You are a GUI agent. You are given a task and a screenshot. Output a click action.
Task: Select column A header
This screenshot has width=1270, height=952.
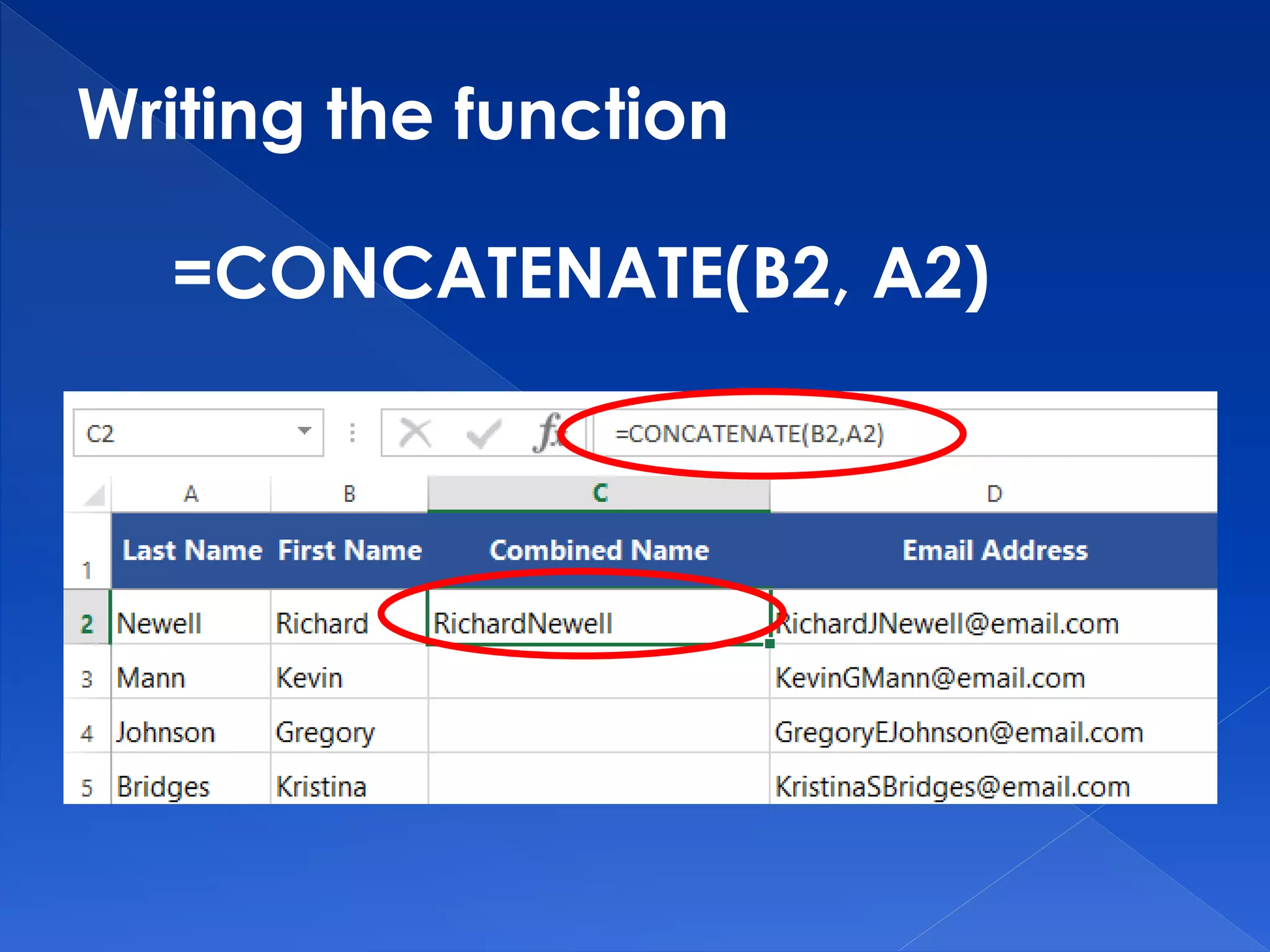pos(191,494)
